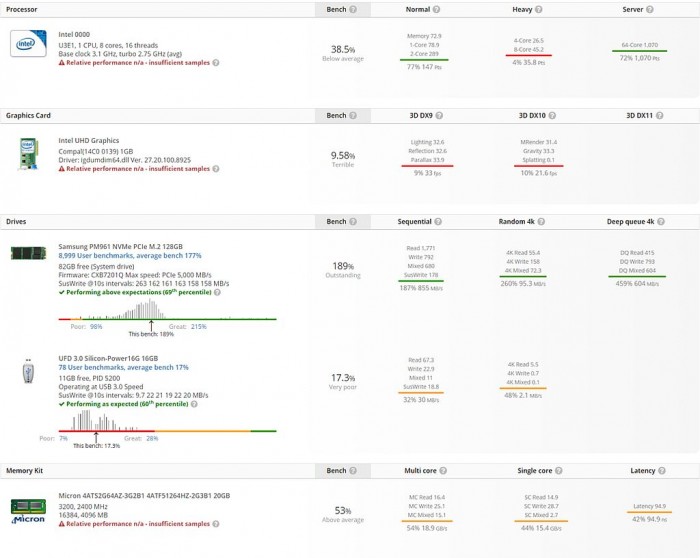Click help icon beside 3D DX9 heading
700x558 pixels.
coord(441,116)
